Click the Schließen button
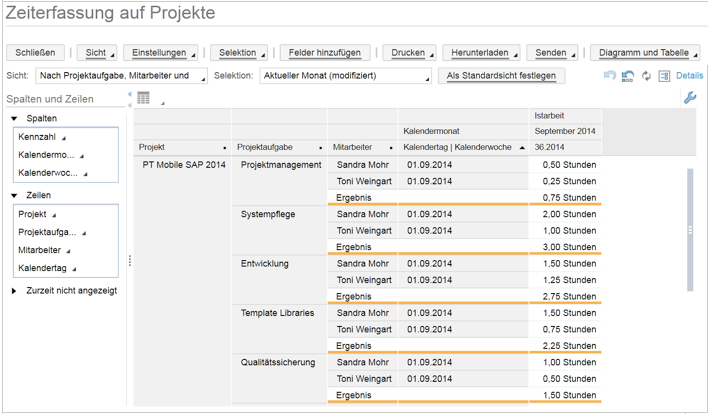The image size is (708, 414). 35,52
